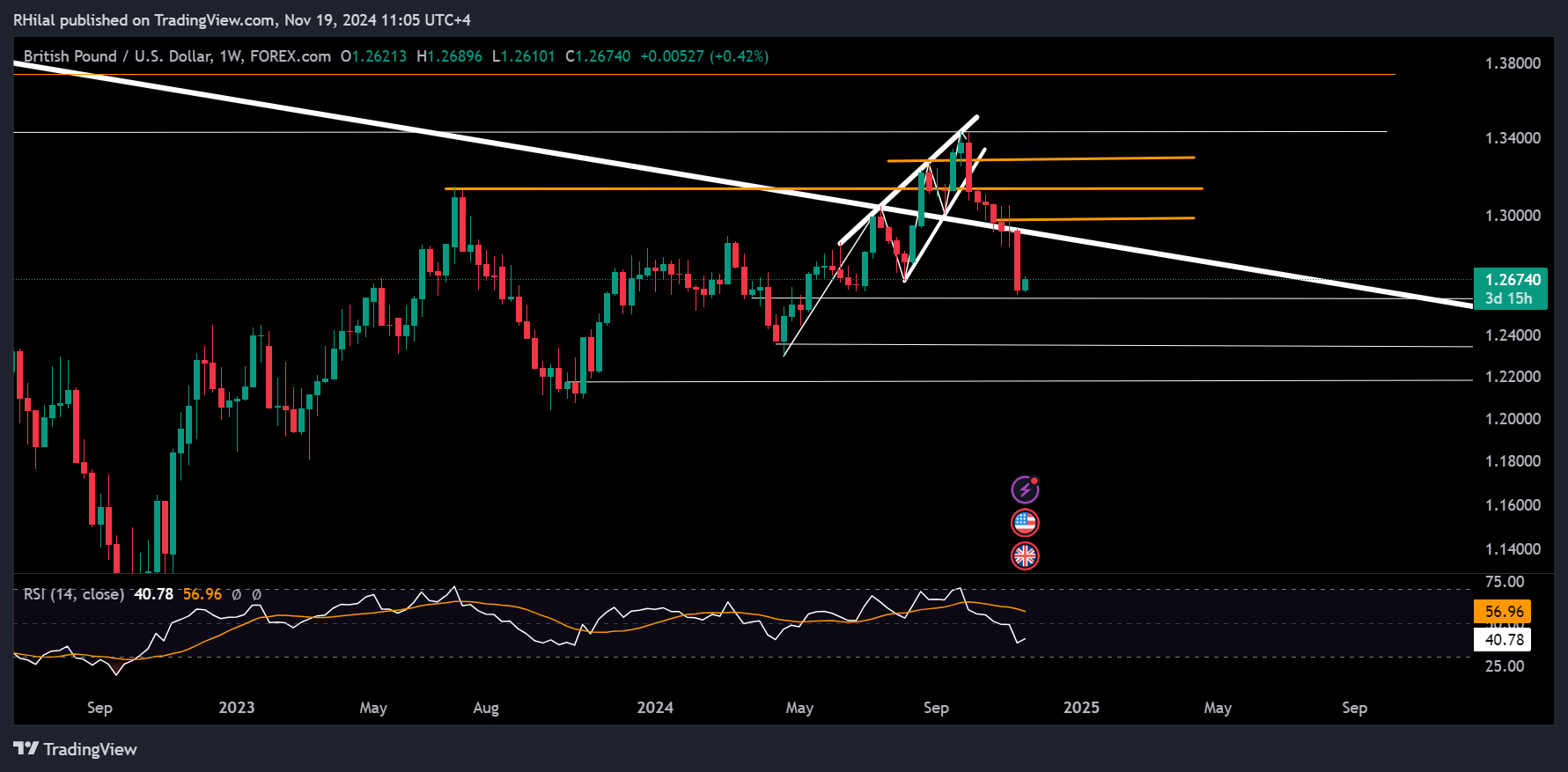Viewport: 1568px width, 772px height.
Task: Click RSI (14, close) indicator legend
Action: coord(74,594)
